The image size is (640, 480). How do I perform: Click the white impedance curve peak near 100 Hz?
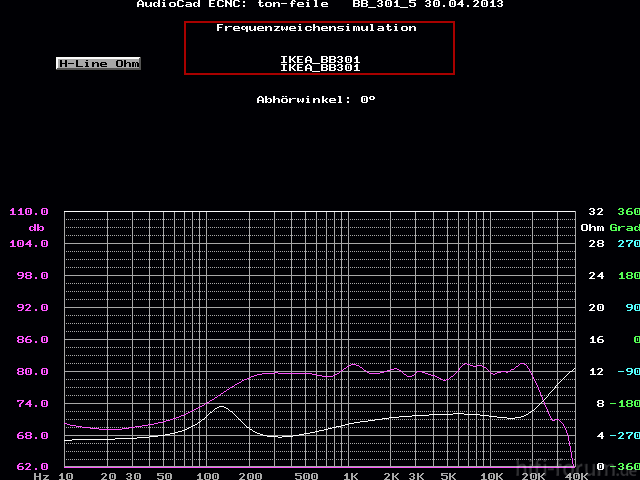(221, 407)
